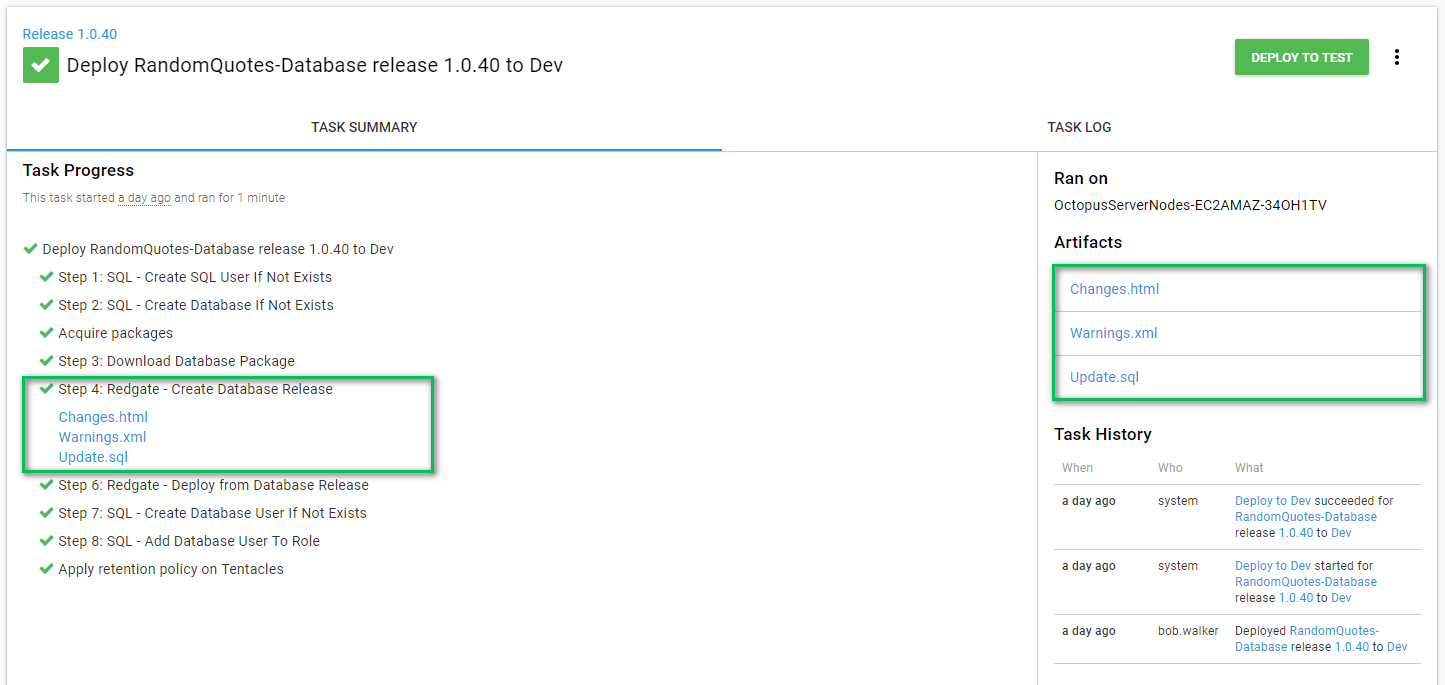Open RandomQuotes-Database link in succeeded history entry
This screenshot has width=1445, height=685.
(1306, 517)
